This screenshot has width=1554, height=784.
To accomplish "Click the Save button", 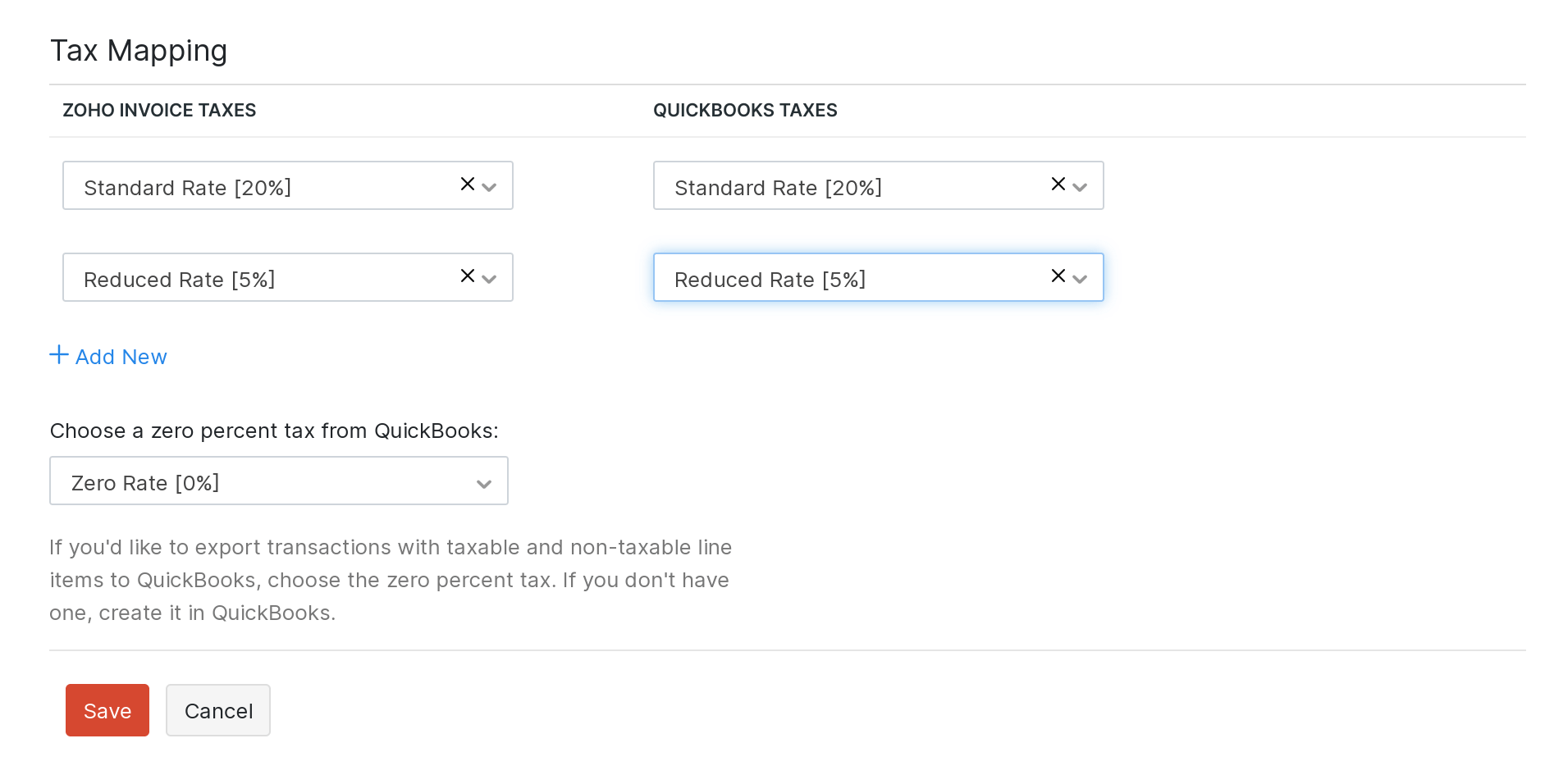I will [107, 710].
